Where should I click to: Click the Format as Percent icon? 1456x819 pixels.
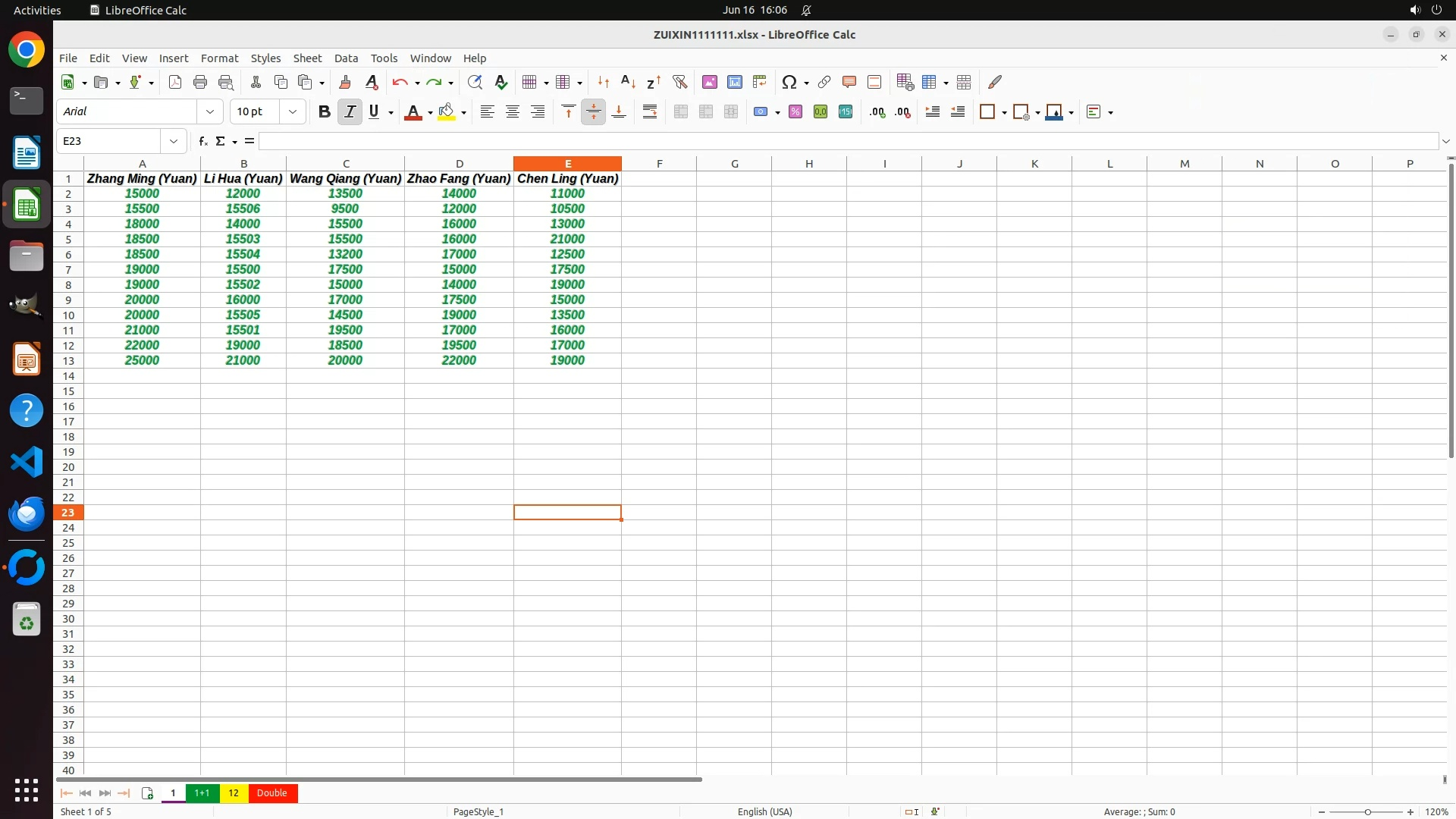coord(795,112)
